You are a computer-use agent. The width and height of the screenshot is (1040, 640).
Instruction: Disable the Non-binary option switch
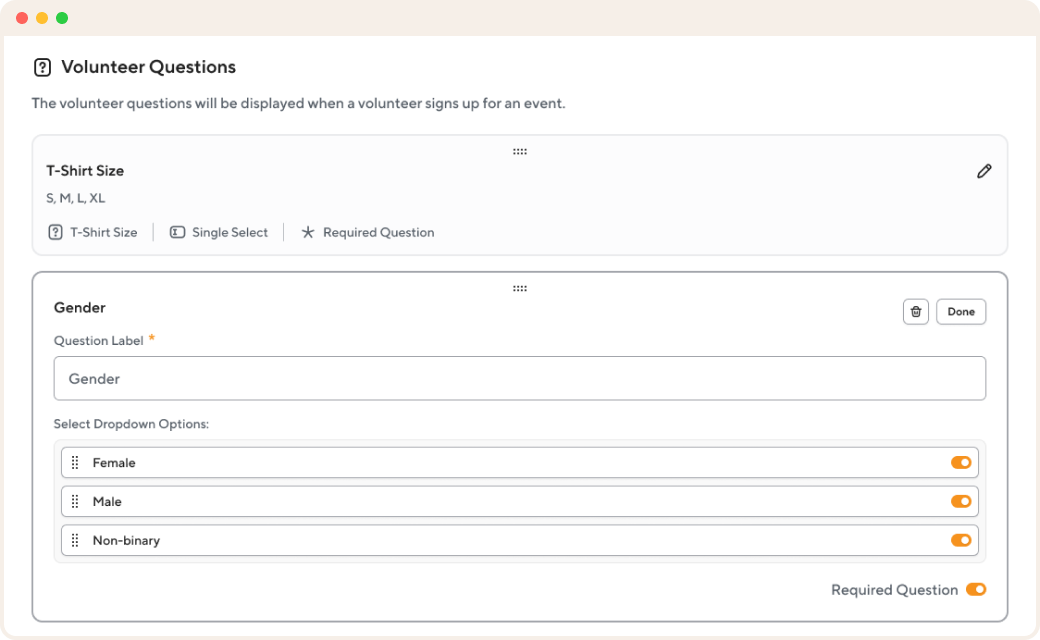click(x=961, y=541)
